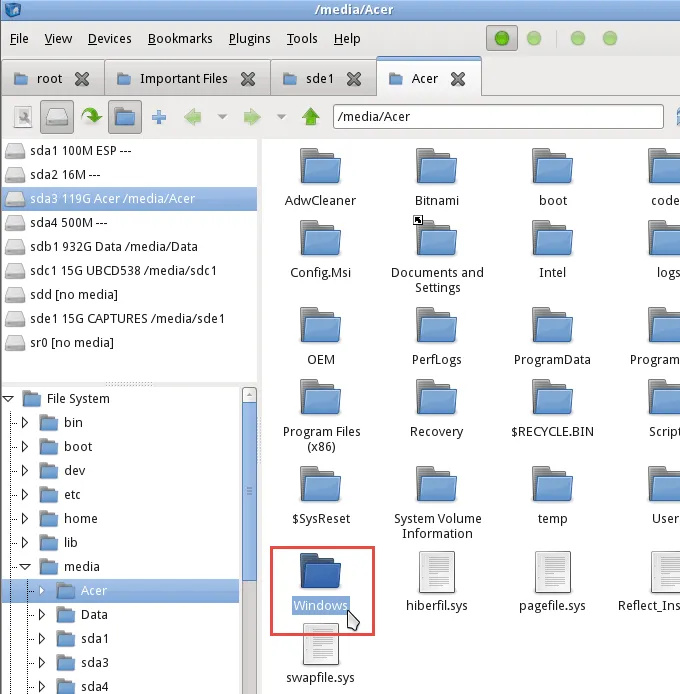
Task: Open the back history dropdown arrow
Action: click(x=222, y=117)
